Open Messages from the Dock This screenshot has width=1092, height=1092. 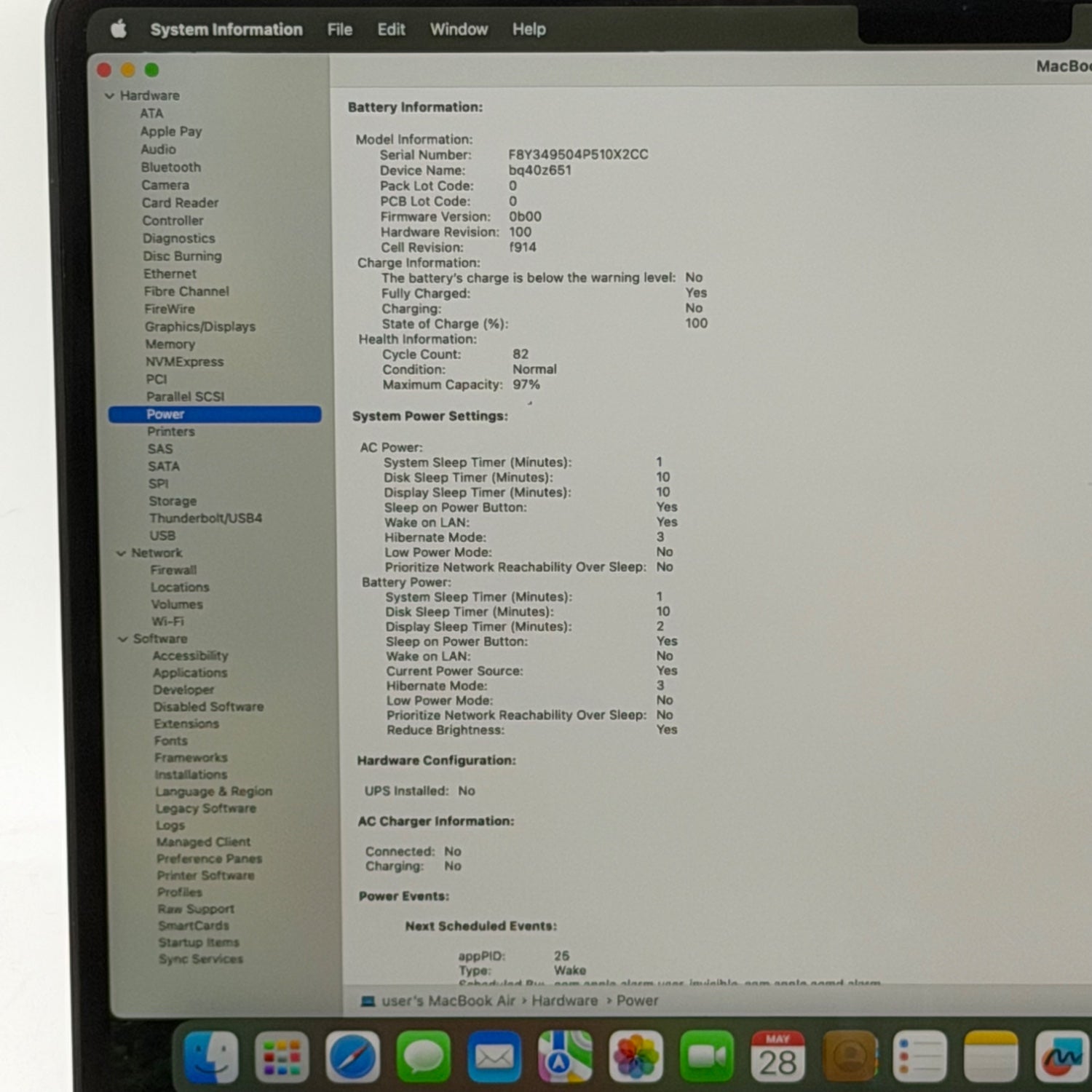pos(423,1056)
